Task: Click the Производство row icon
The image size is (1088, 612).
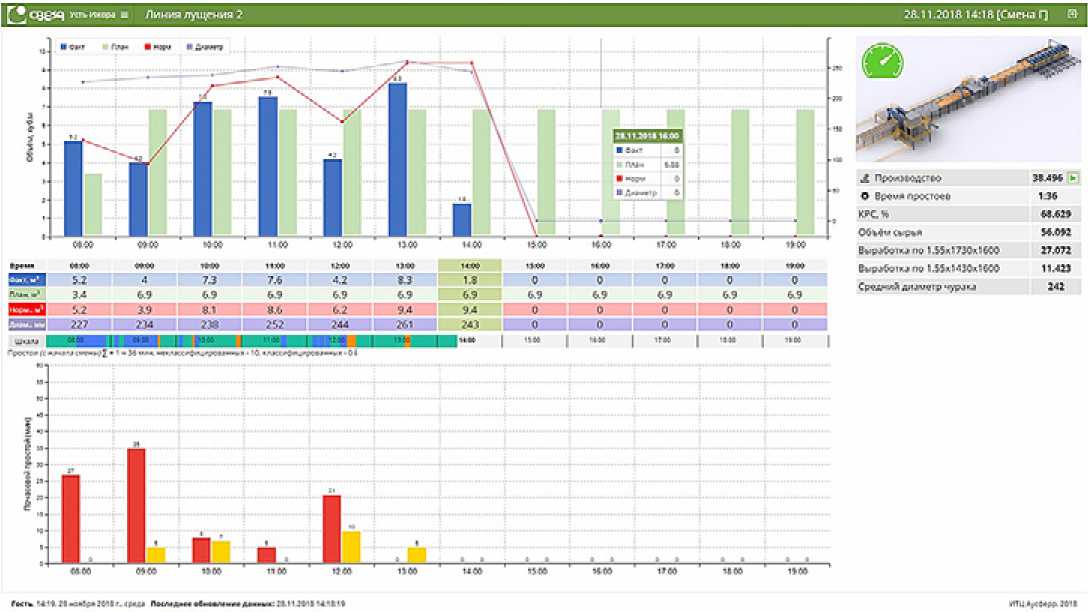Action: (x=865, y=178)
